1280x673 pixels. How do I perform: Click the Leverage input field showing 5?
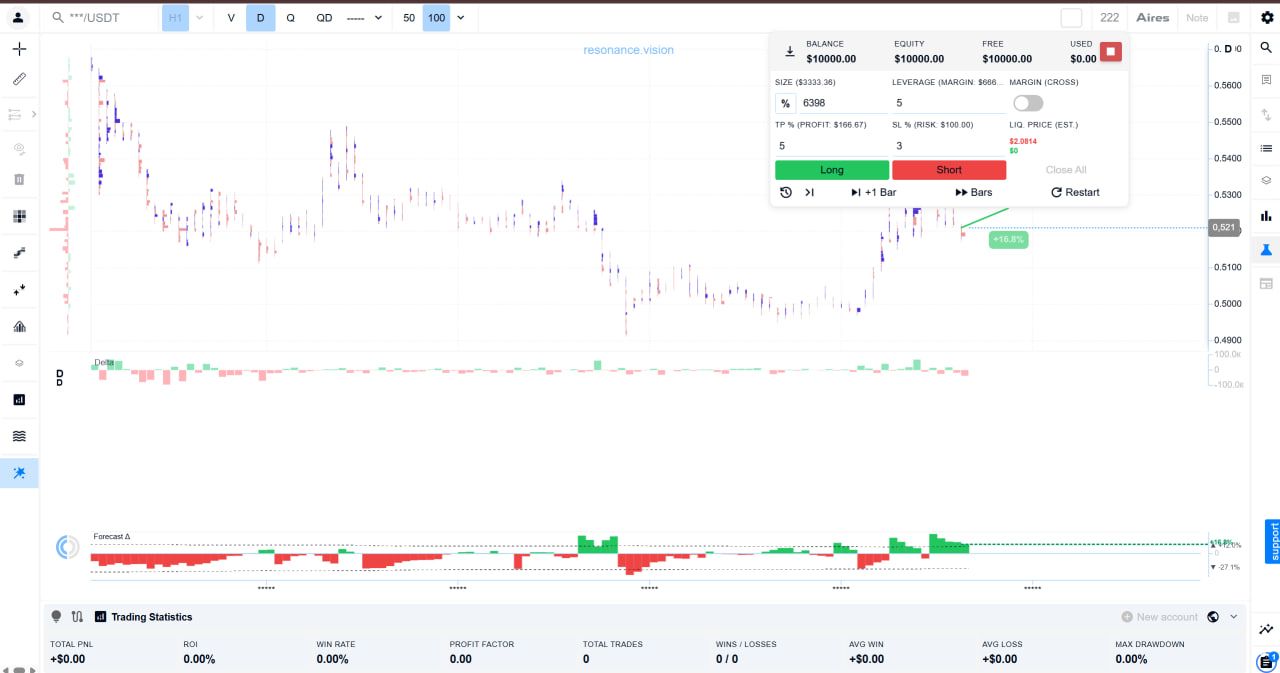[948, 103]
